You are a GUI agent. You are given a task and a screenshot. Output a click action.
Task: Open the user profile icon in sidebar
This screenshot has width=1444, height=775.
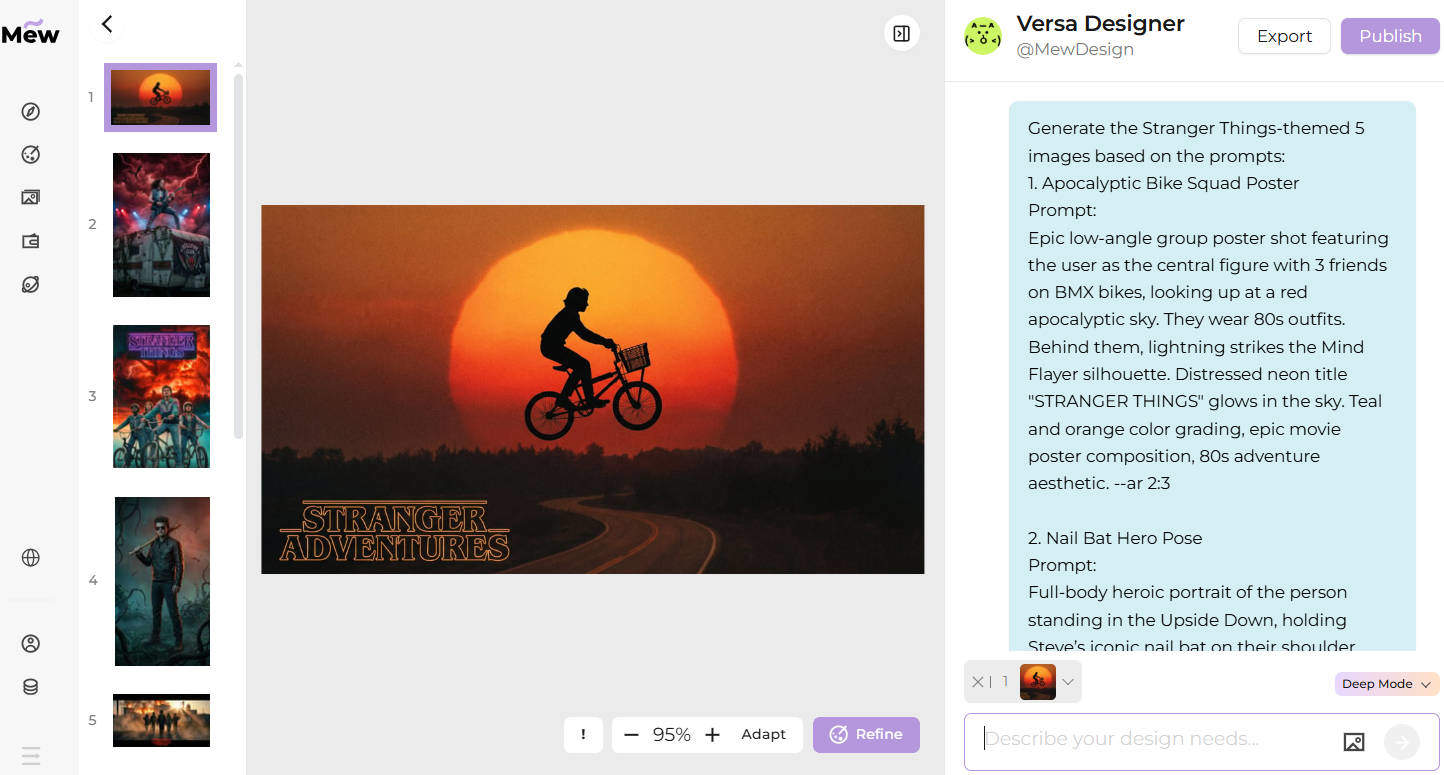[x=31, y=643]
